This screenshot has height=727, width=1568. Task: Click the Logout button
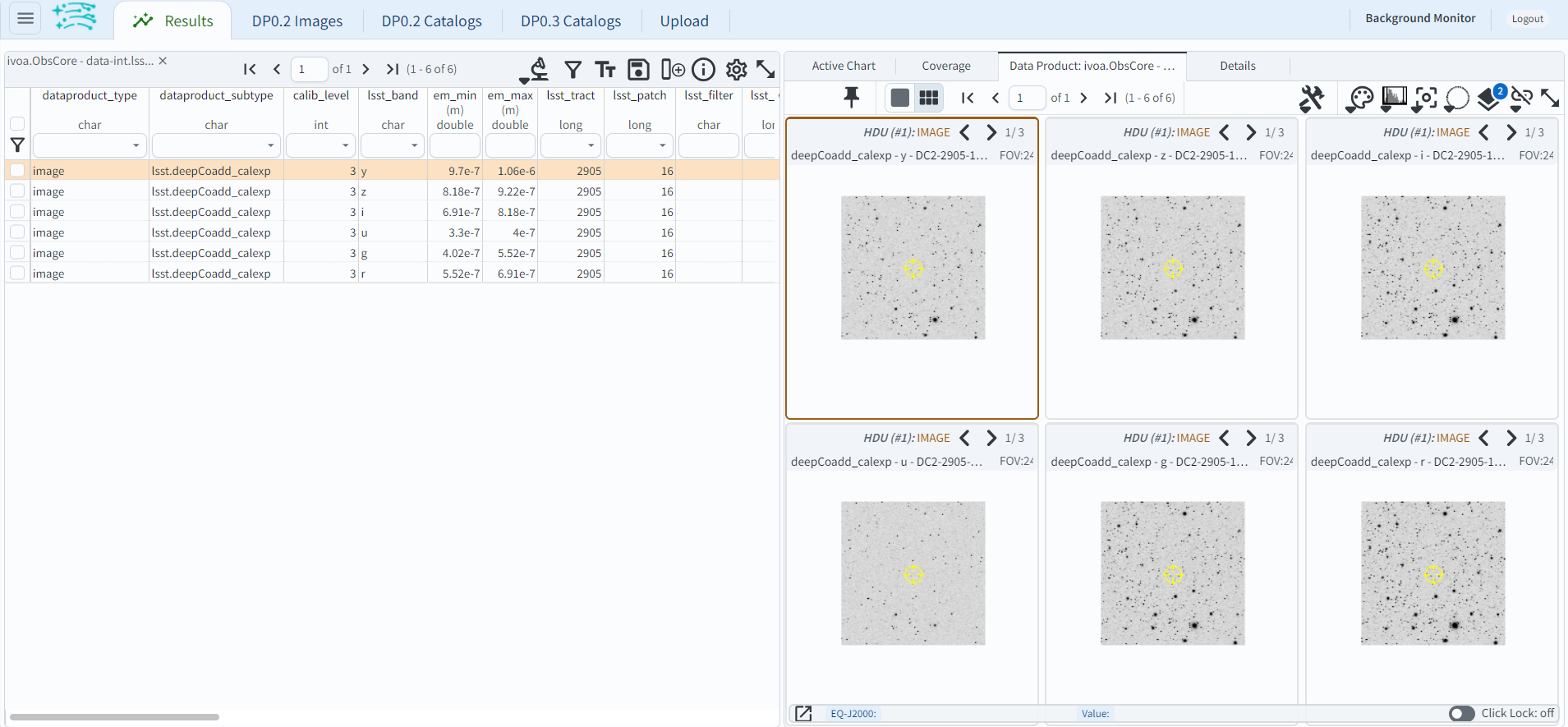tap(1528, 19)
